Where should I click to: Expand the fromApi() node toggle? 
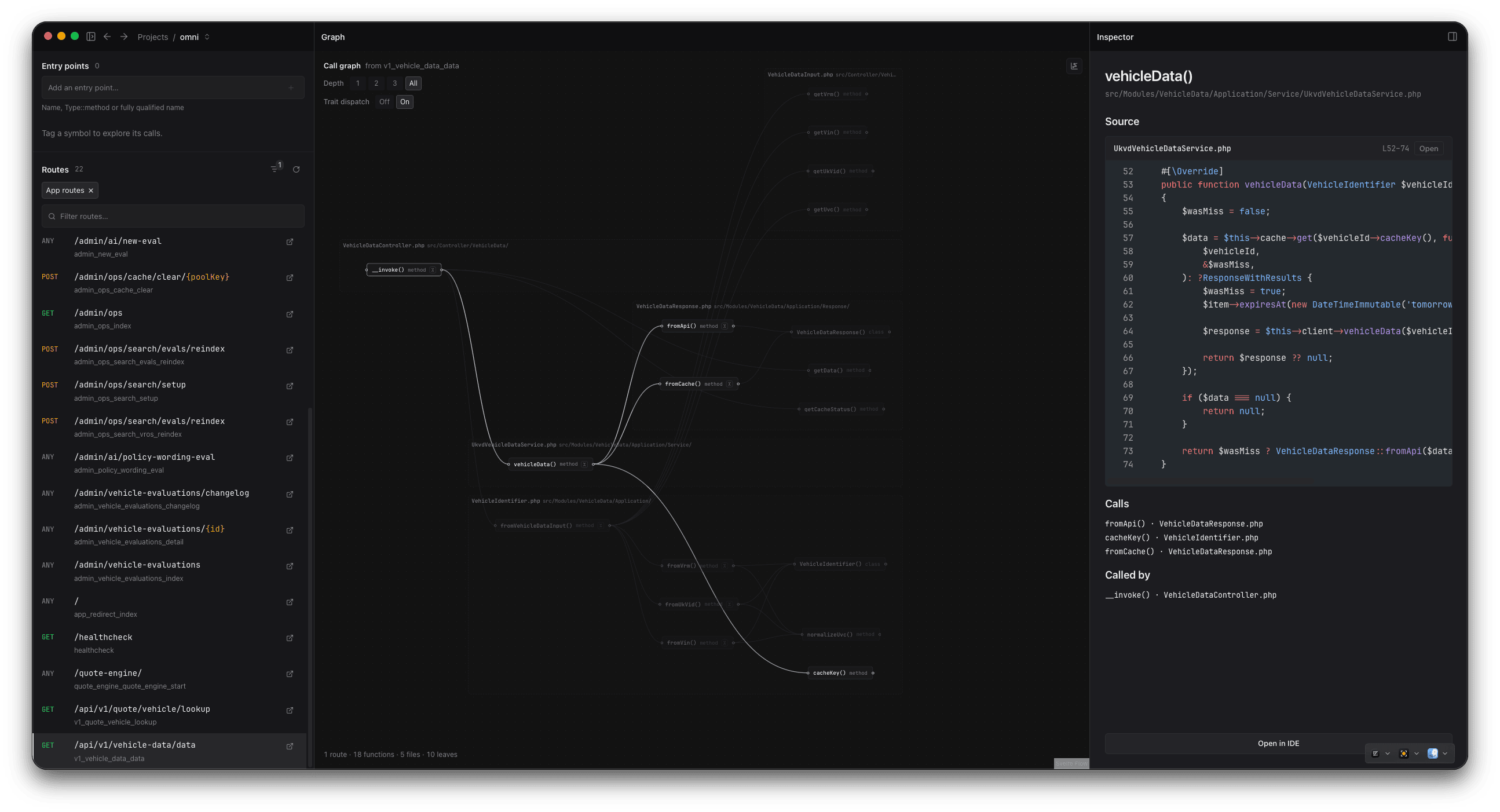725,326
